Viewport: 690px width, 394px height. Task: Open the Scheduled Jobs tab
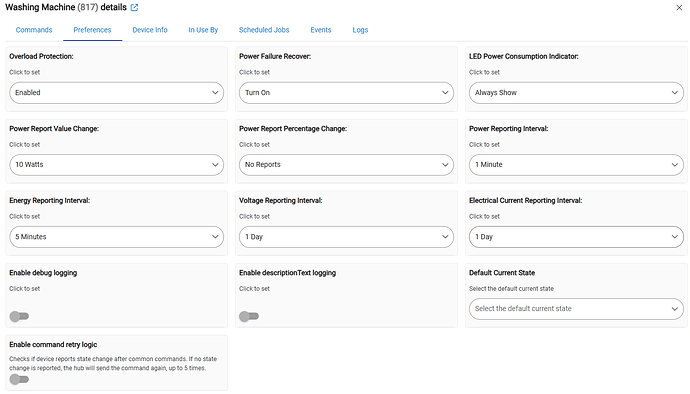[x=264, y=30]
